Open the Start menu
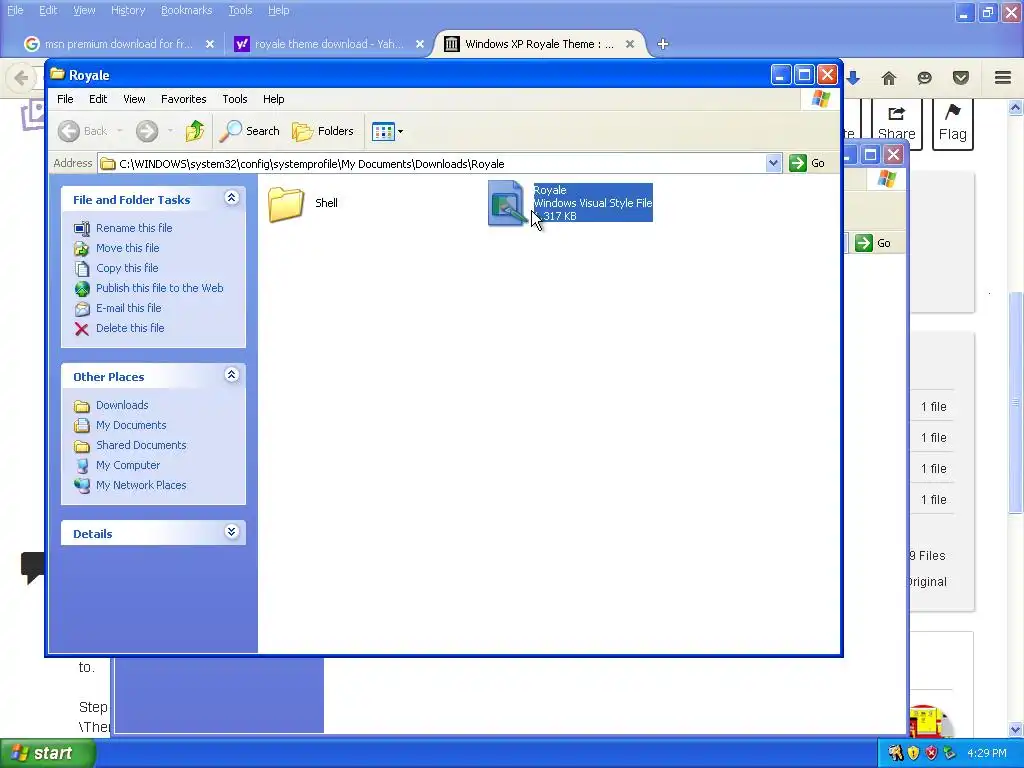This screenshot has height=768, width=1024. pos(47,753)
